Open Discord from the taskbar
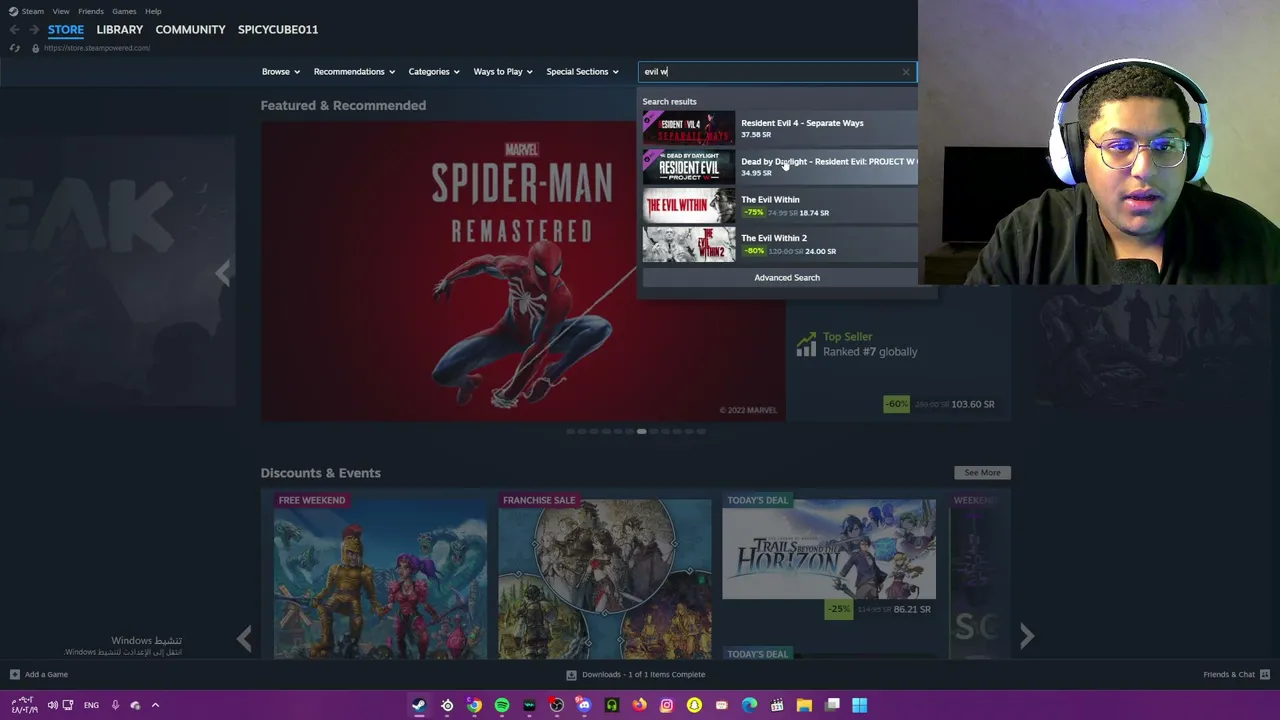The width and height of the screenshot is (1280, 720). tap(584, 705)
